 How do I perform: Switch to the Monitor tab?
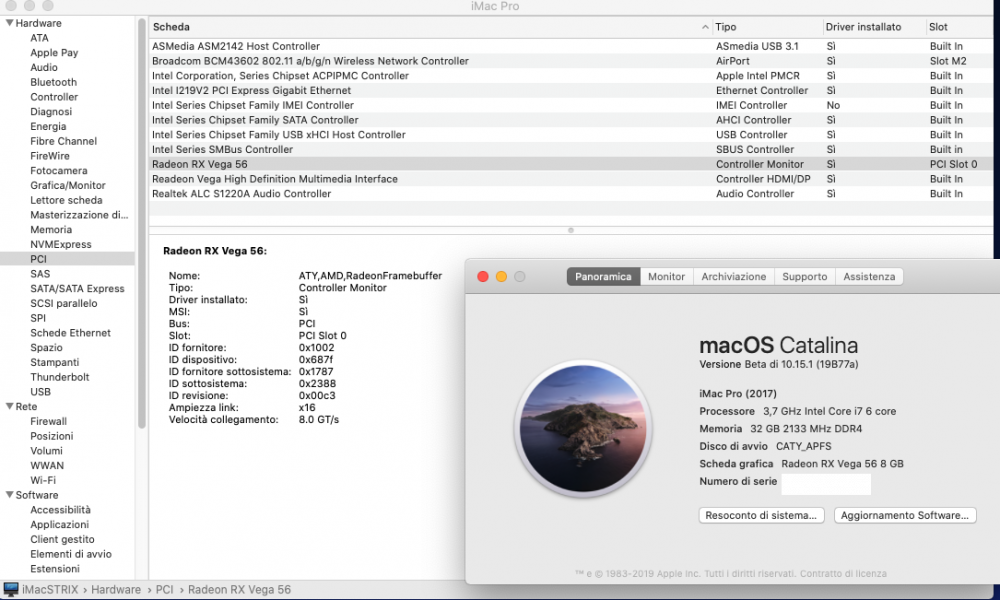(x=666, y=277)
